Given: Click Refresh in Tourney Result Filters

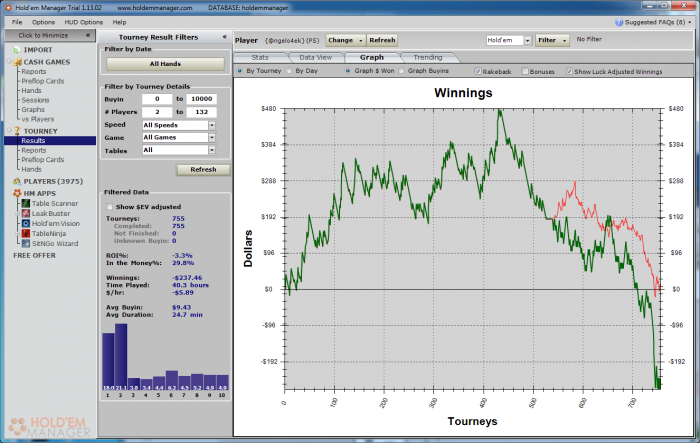Looking at the screenshot, I should 203,169.
